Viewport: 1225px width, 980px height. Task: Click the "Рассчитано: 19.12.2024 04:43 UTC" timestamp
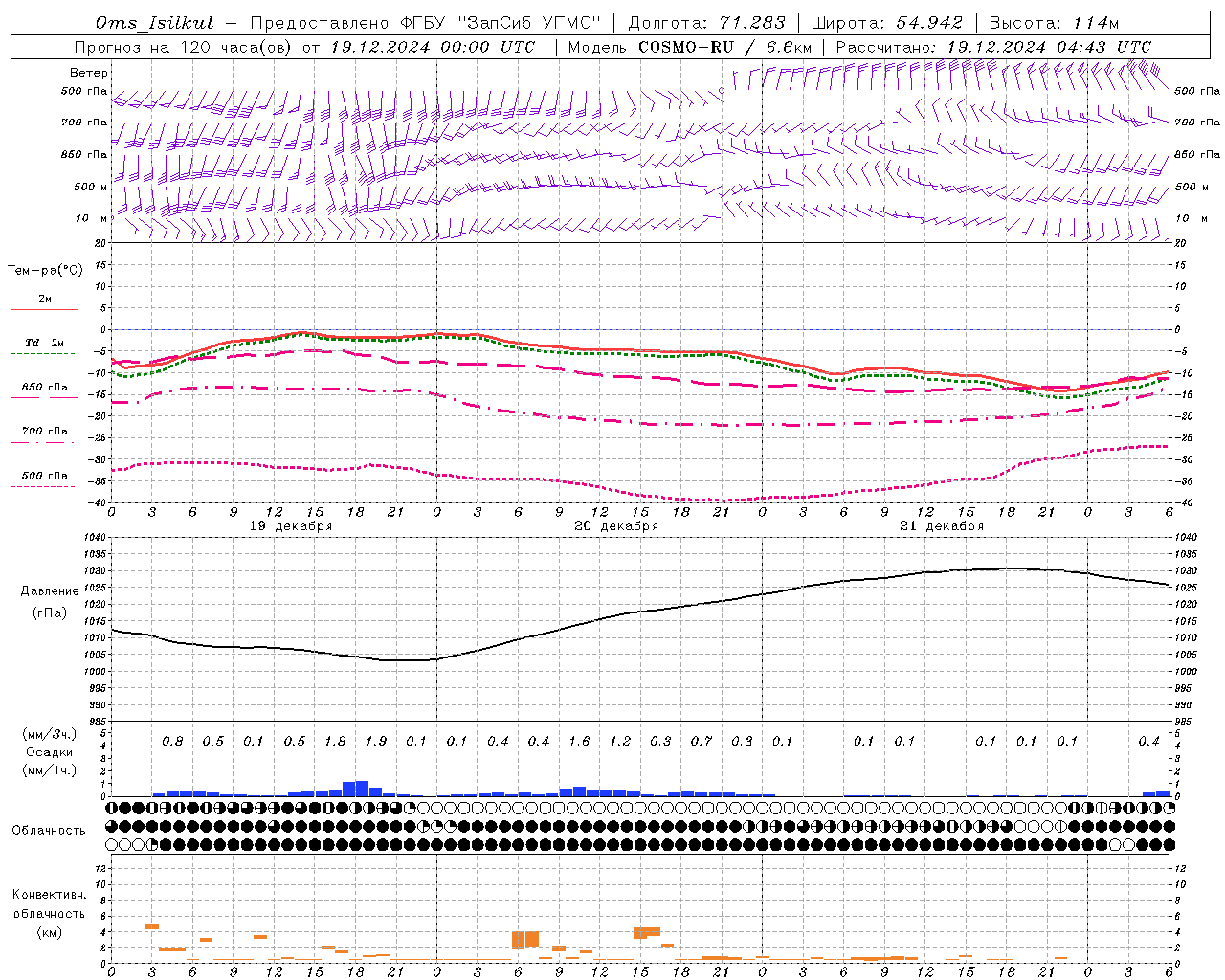993,47
